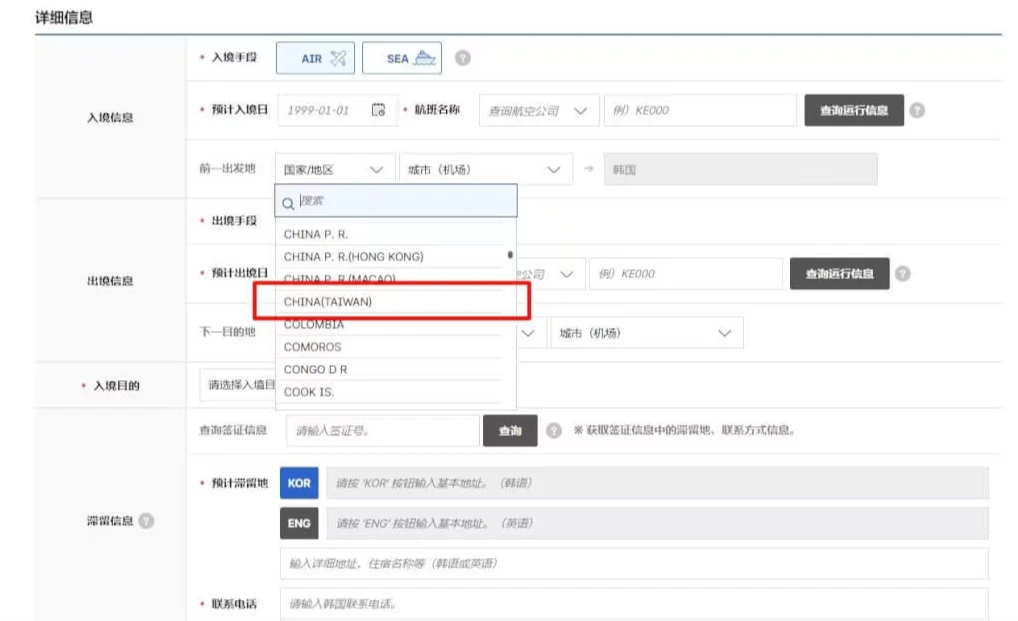The width and height of the screenshot is (1018, 621).
Task: Select AIR as the entry method
Action: click(x=314, y=57)
